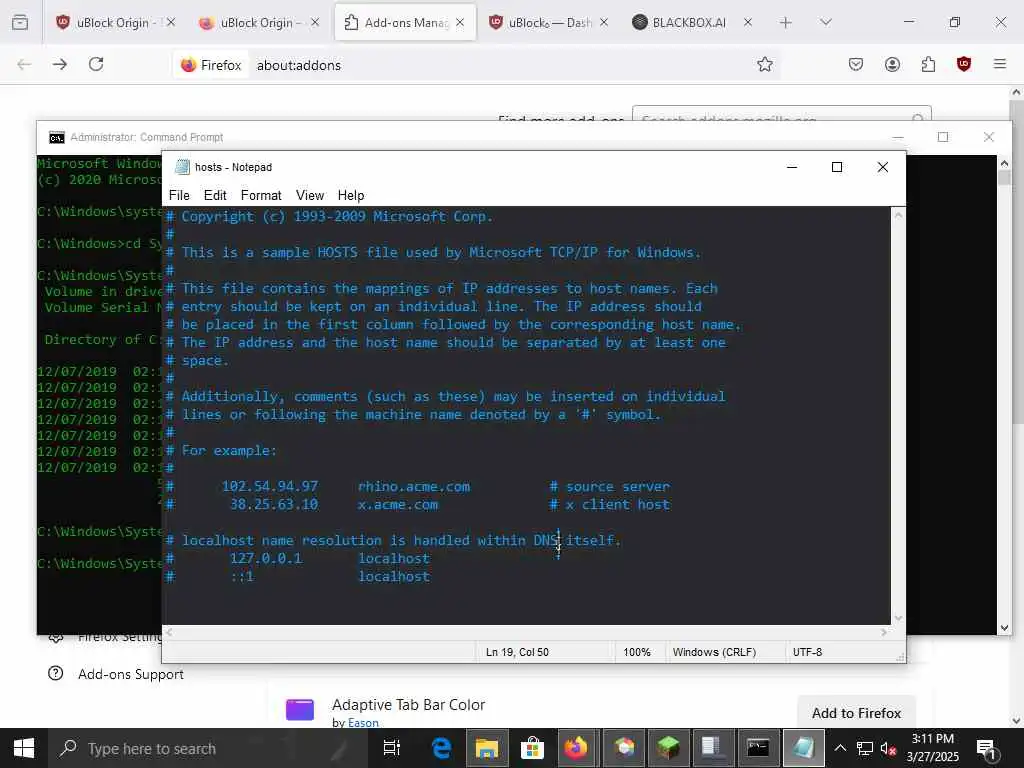
Task: Open Notepad's Help menu
Action: tap(351, 195)
